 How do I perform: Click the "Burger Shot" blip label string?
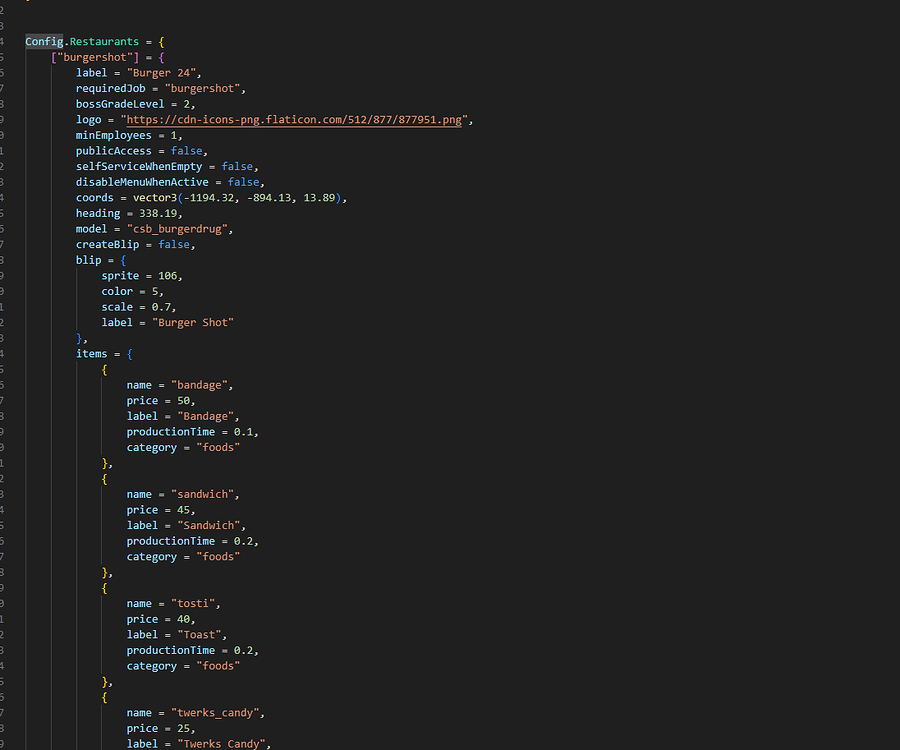click(193, 323)
